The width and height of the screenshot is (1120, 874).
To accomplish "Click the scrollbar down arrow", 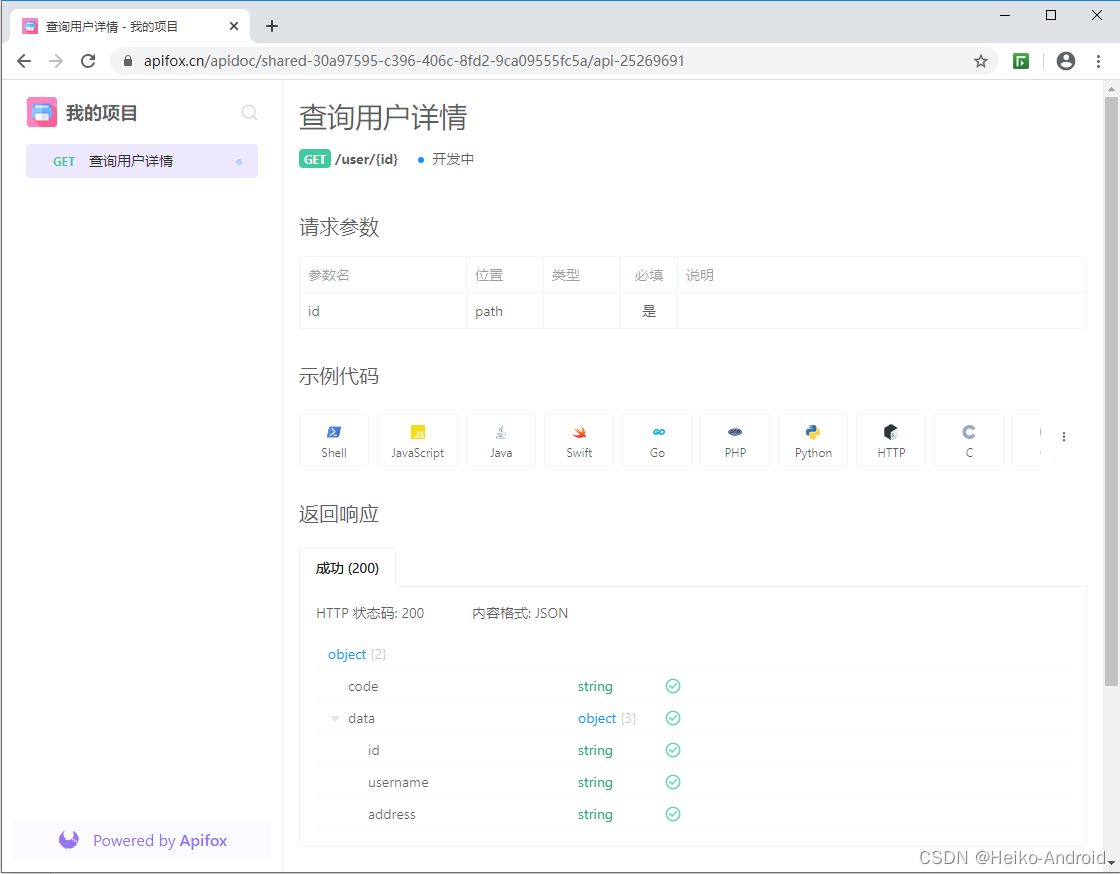I will coord(1111,863).
